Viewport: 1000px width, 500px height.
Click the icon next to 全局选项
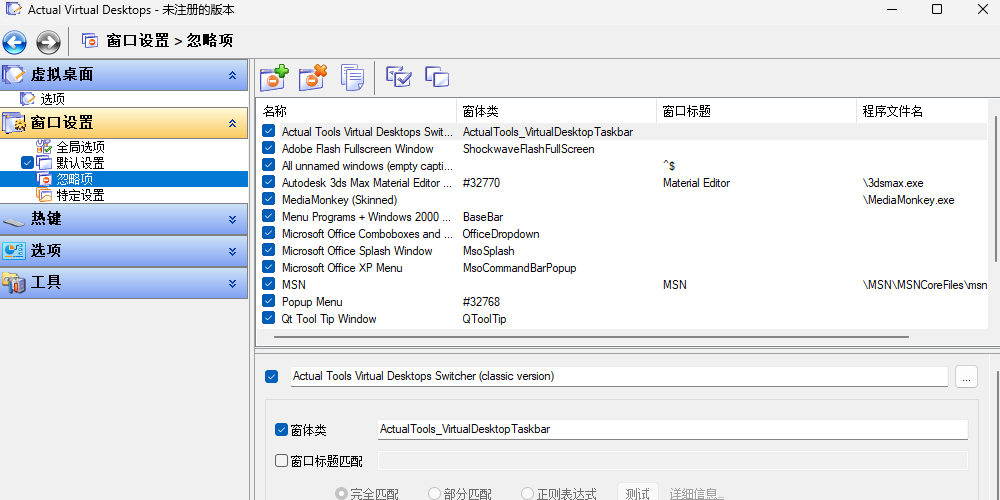tap(44, 147)
